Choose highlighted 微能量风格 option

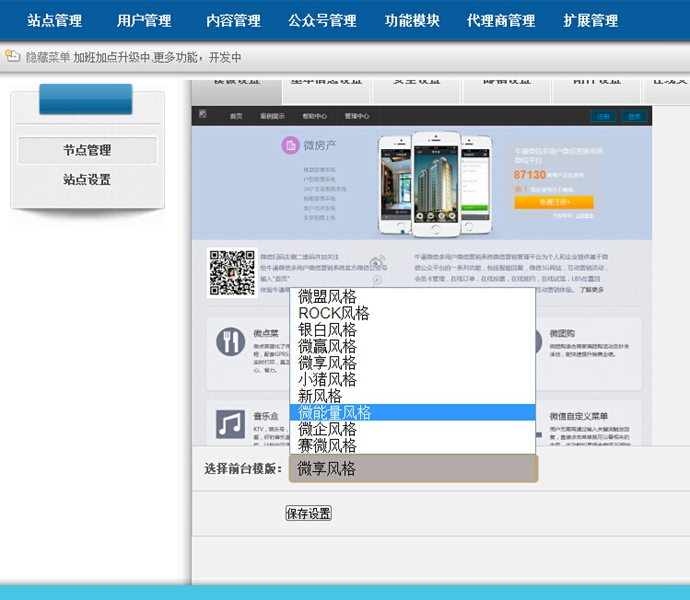[412, 412]
